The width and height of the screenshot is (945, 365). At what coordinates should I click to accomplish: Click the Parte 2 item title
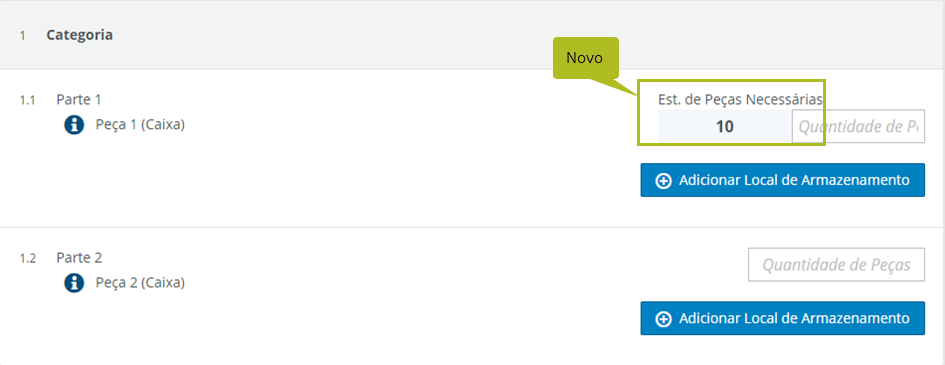point(79,258)
